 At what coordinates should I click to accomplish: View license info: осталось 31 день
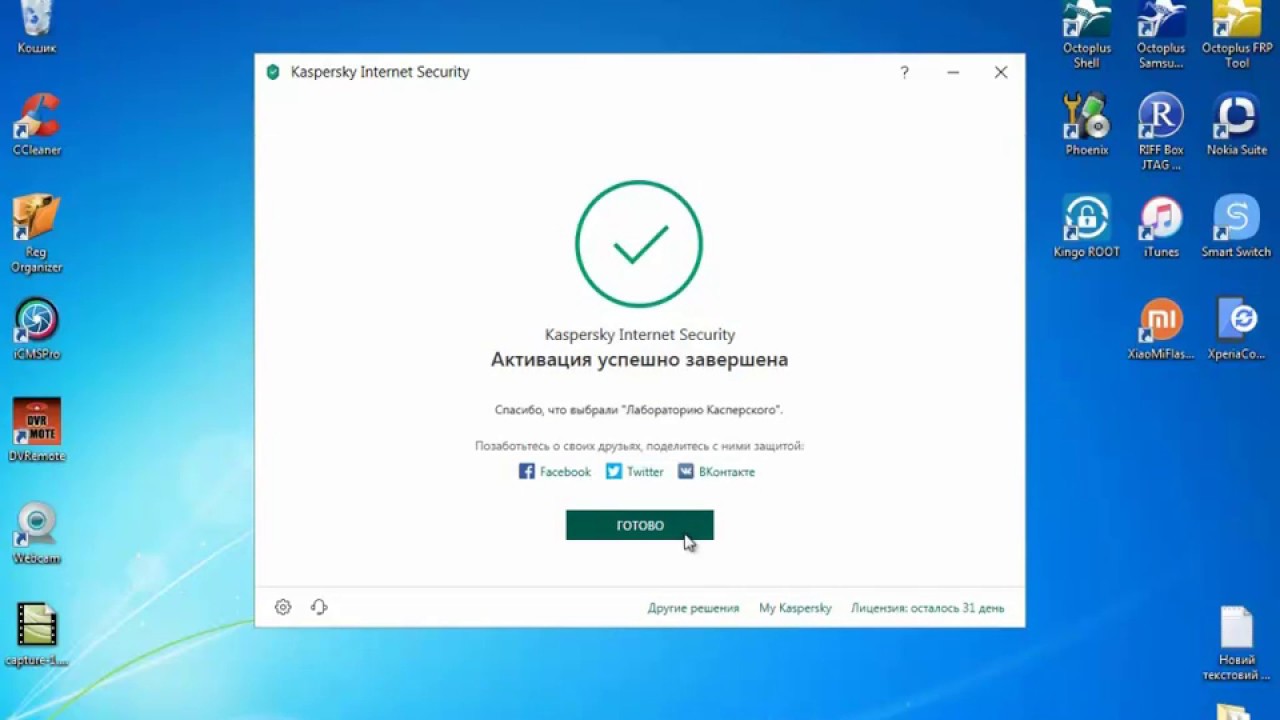[x=928, y=608]
